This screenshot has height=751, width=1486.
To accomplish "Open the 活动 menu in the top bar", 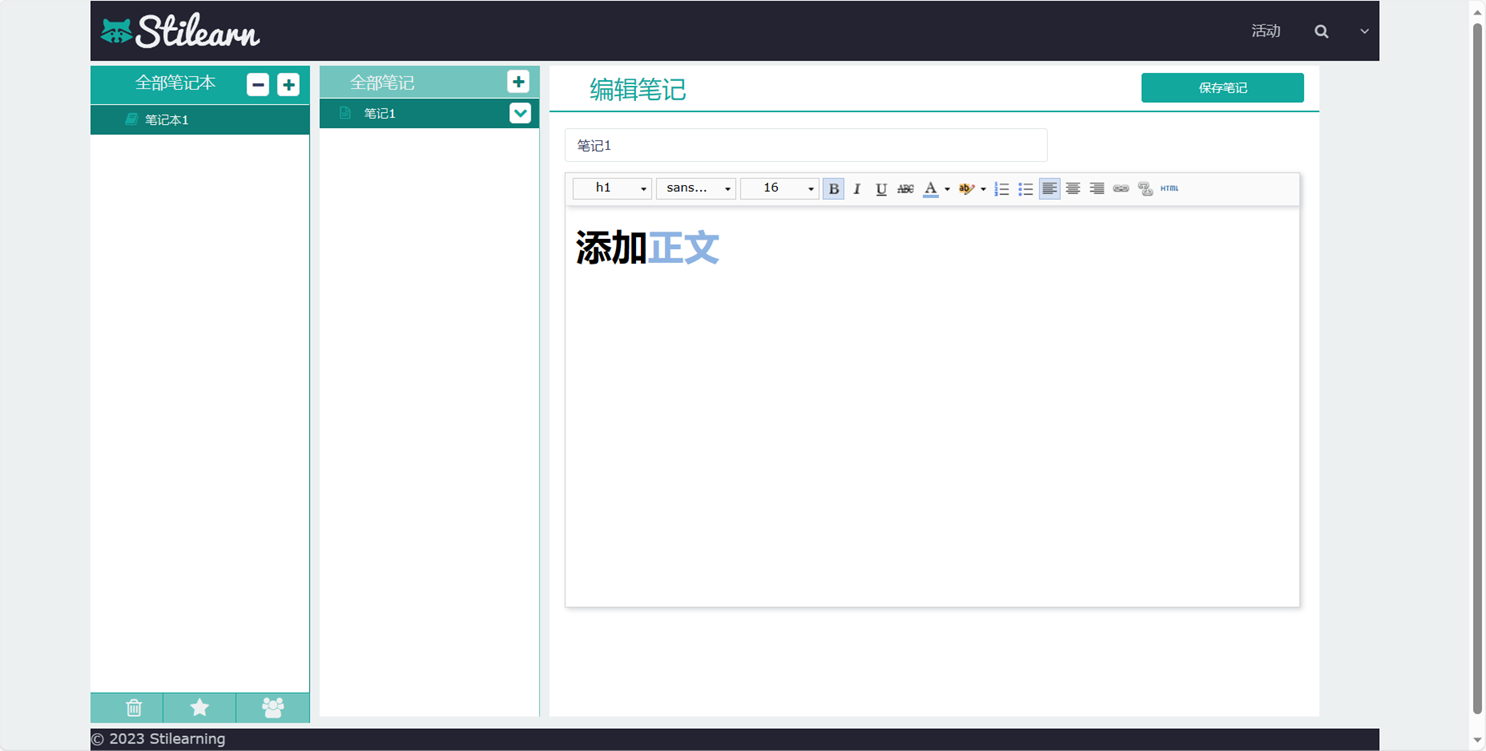I will (1266, 31).
